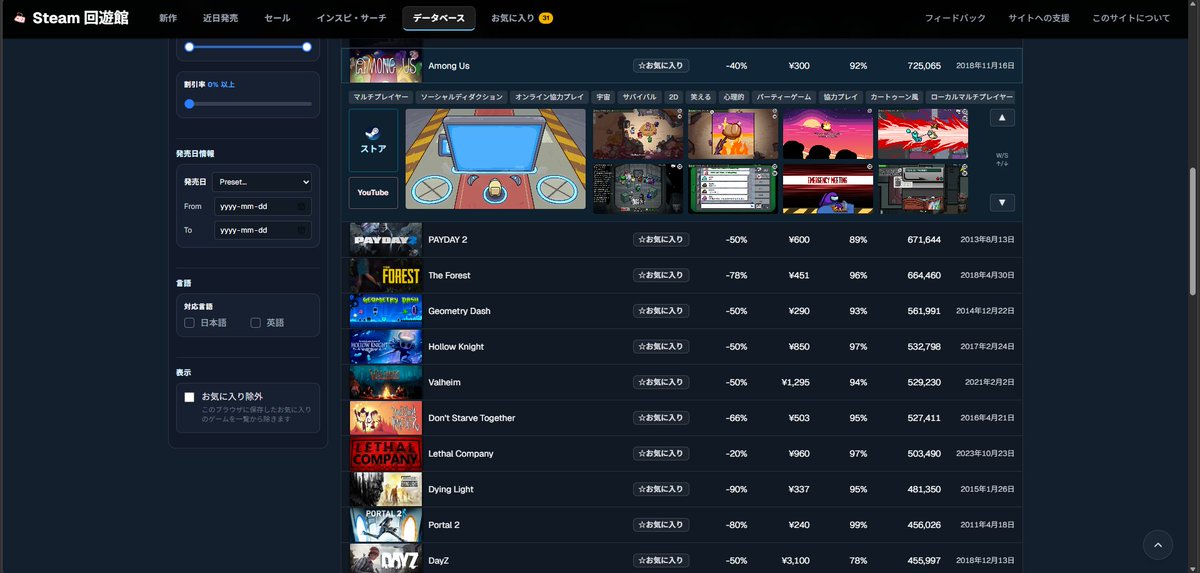
Task: Click the ローカルマルチプレイヤー tag
Action: pyautogui.click(x=970, y=97)
